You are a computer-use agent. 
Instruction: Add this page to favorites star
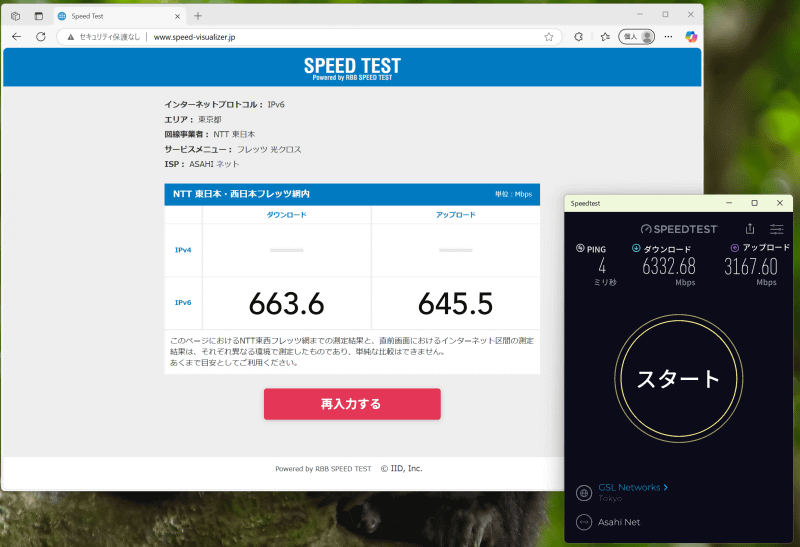[548, 37]
